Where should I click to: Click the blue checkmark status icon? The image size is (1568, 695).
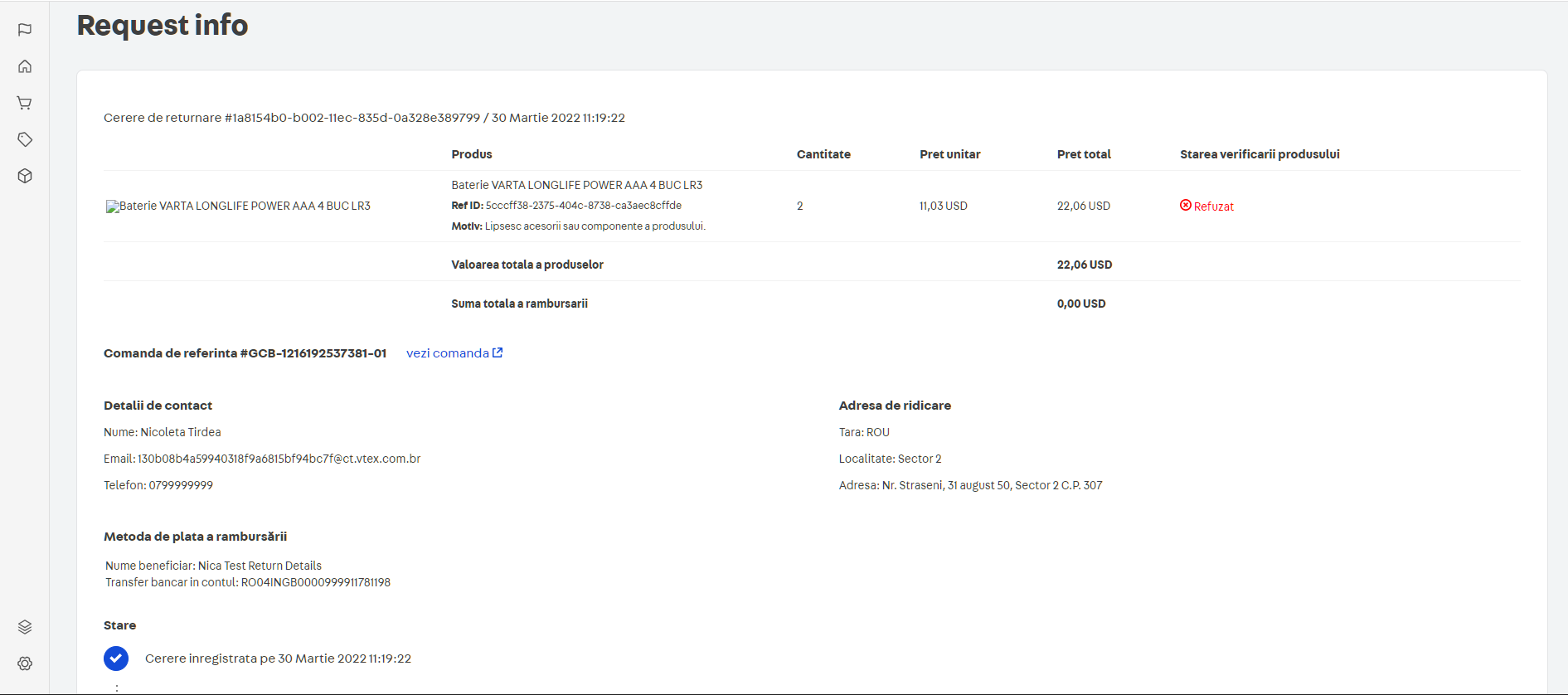coord(116,659)
